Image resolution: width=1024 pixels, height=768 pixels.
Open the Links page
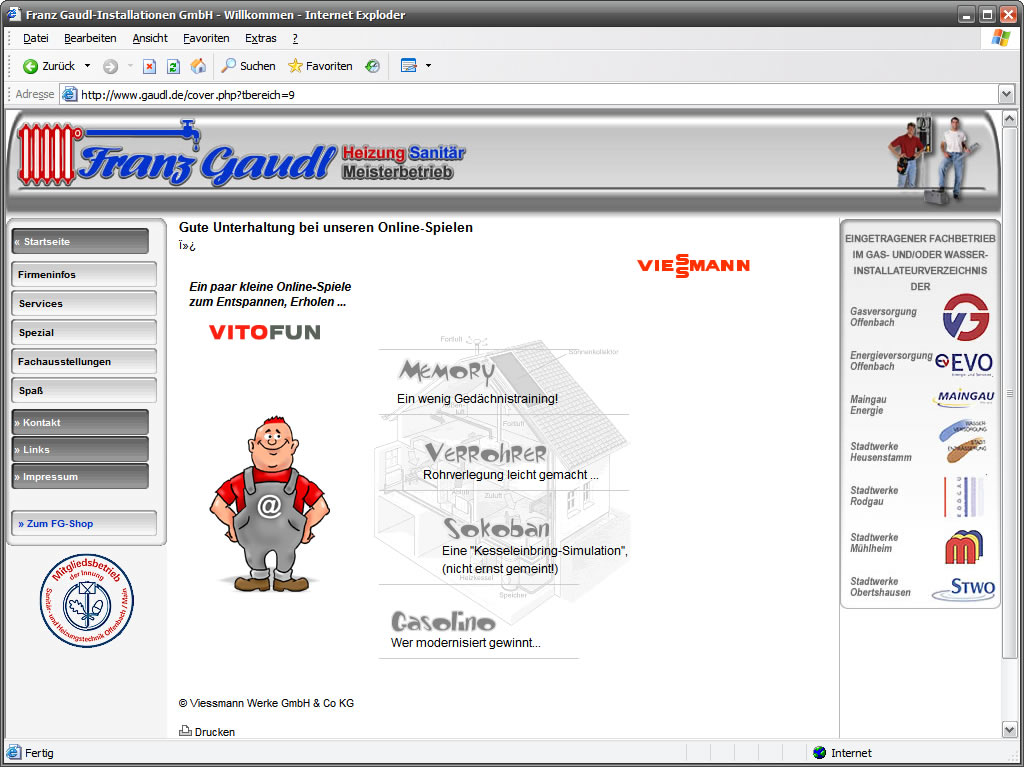(x=80, y=449)
